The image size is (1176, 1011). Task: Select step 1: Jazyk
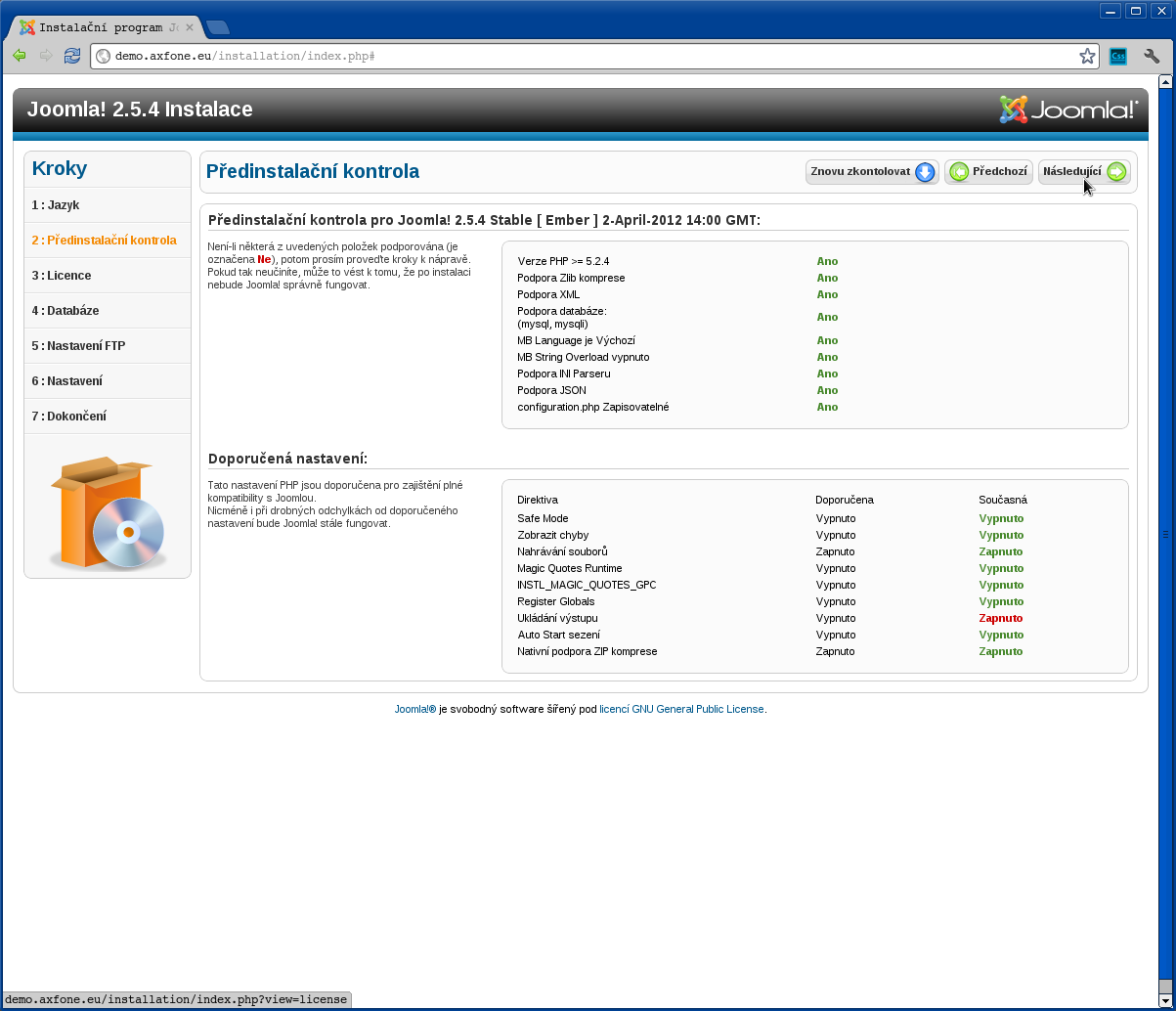pos(56,205)
